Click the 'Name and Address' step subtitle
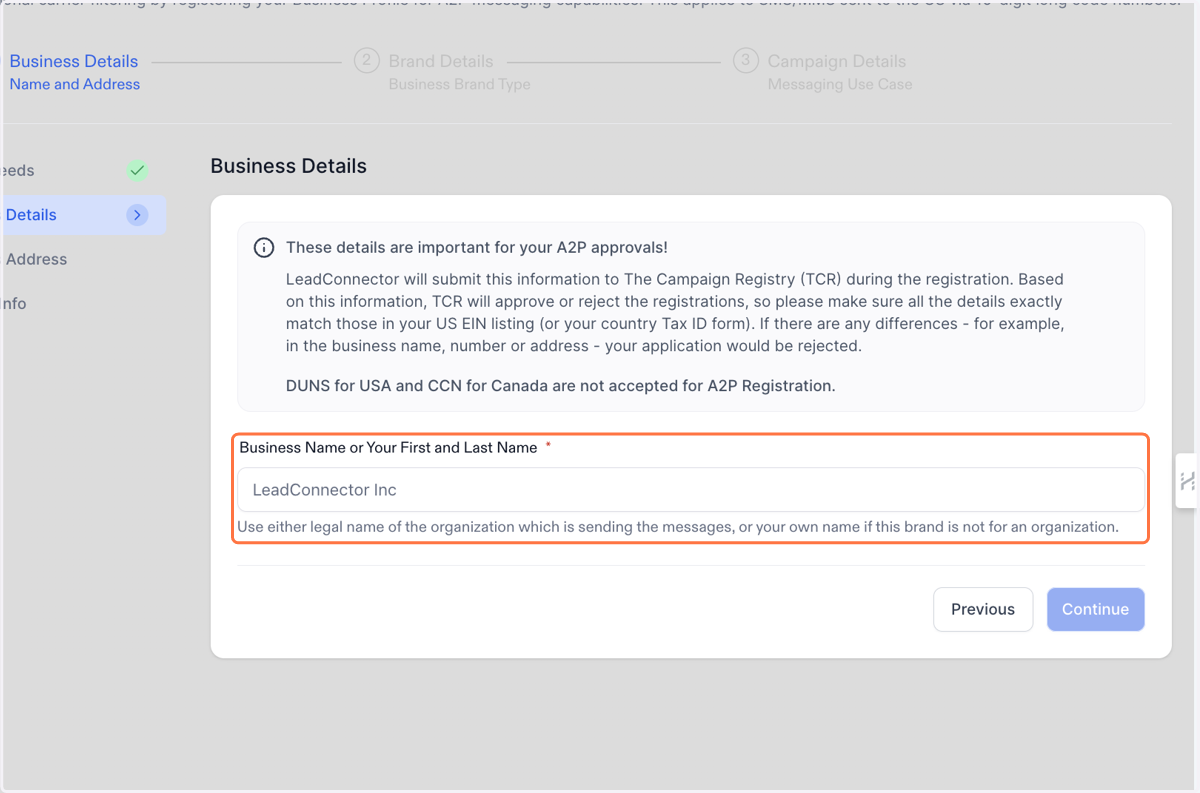The height and width of the screenshot is (793, 1200). (x=75, y=84)
